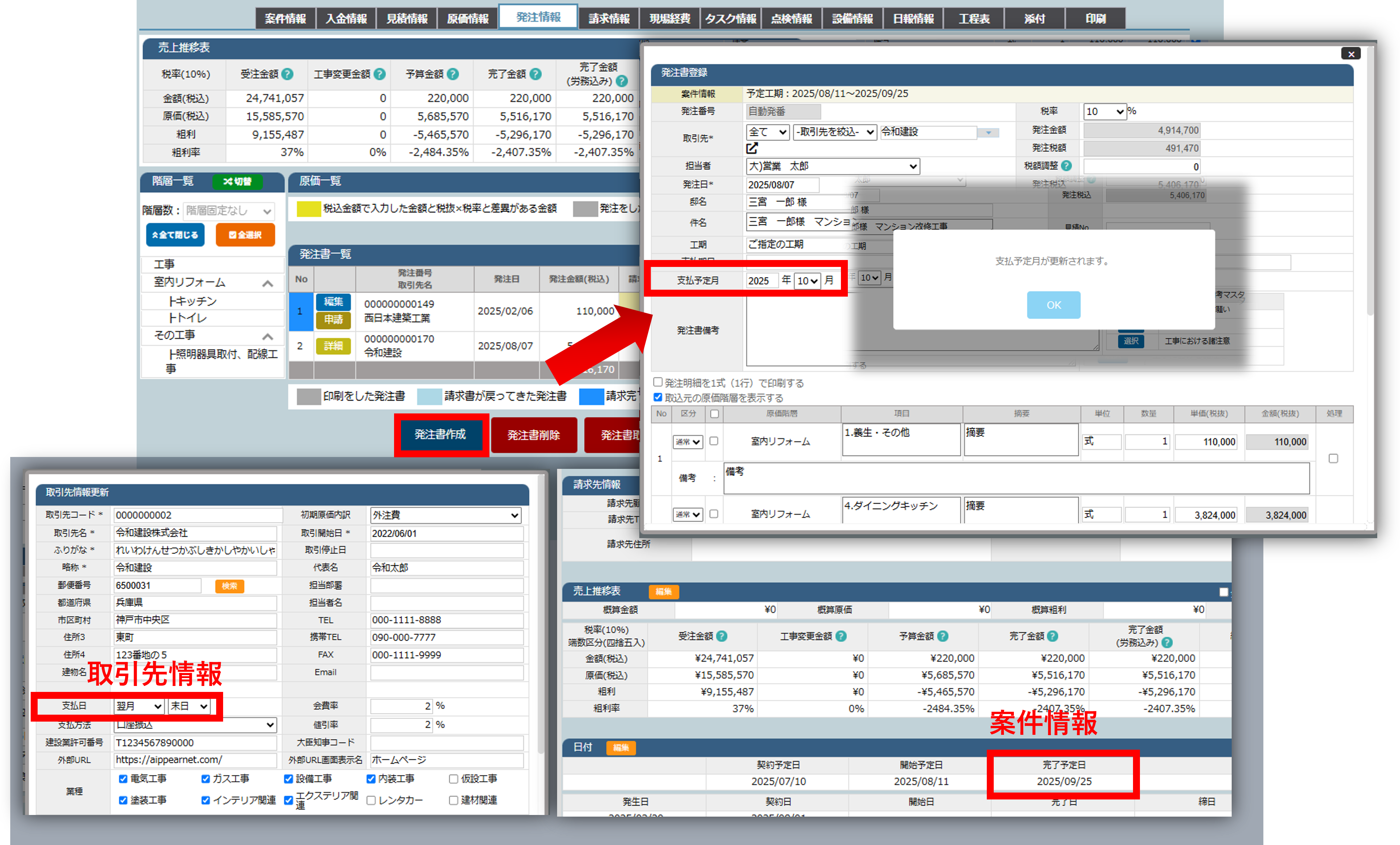The height and width of the screenshot is (845, 1400).
Task: Toggle header select-all checkbox in 発注明細 table
Action: (715, 414)
